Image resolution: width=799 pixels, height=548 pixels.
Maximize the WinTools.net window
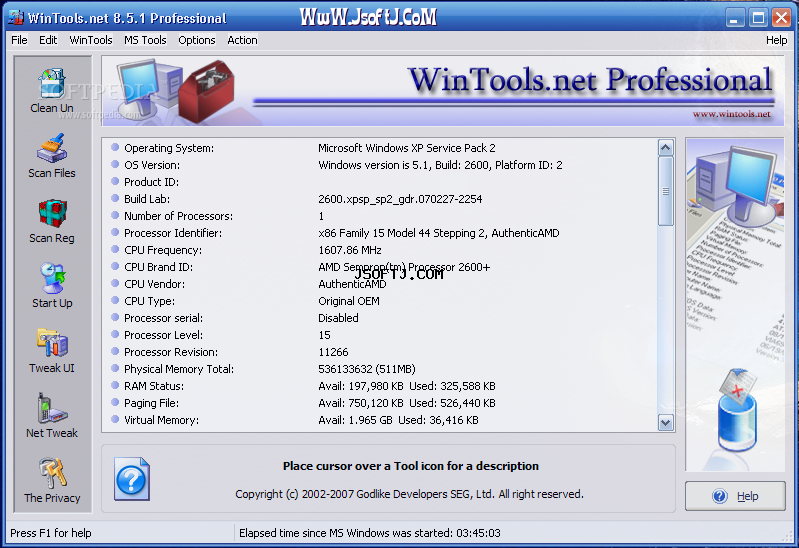click(758, 18)
